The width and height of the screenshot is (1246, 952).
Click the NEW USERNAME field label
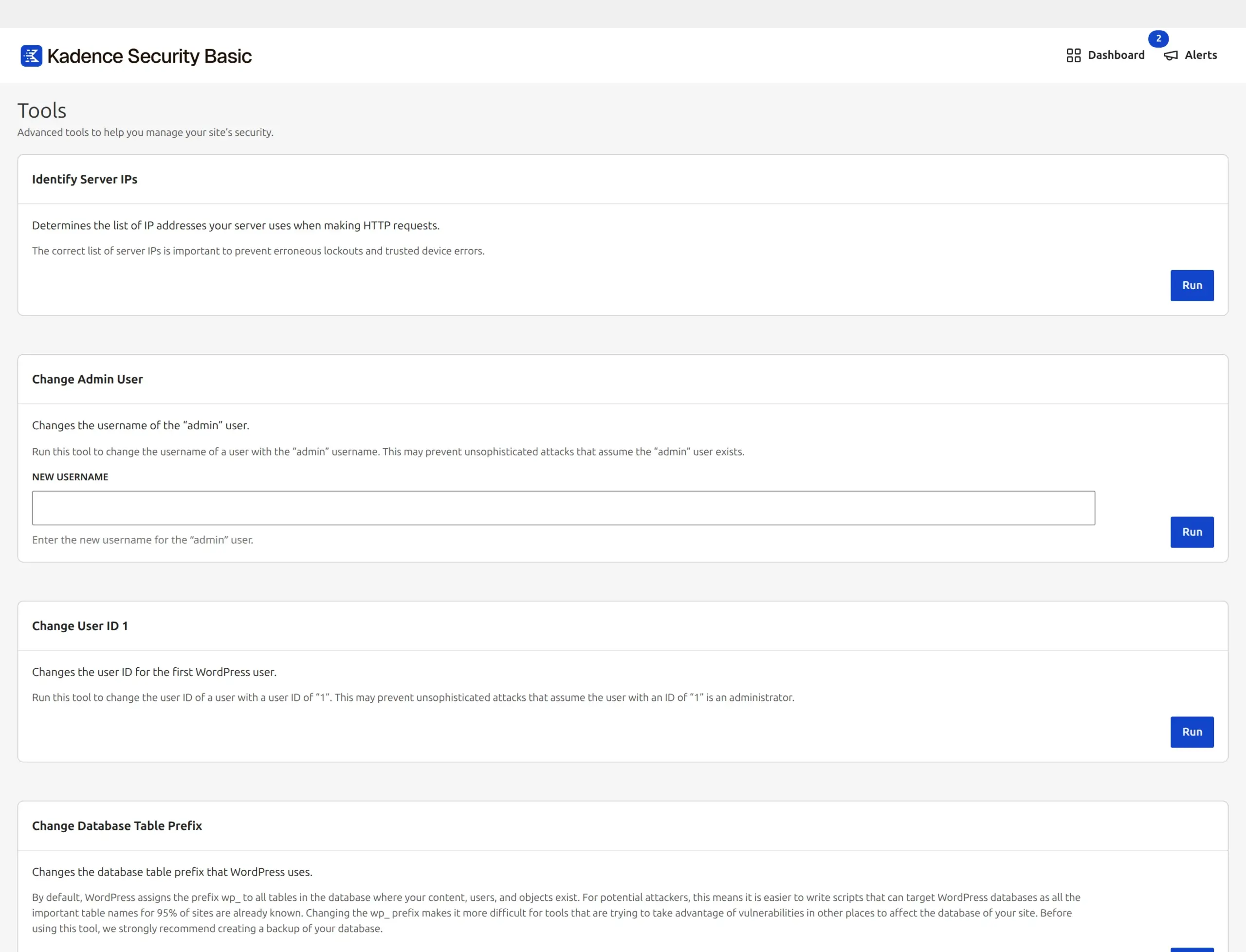(70, 476)
